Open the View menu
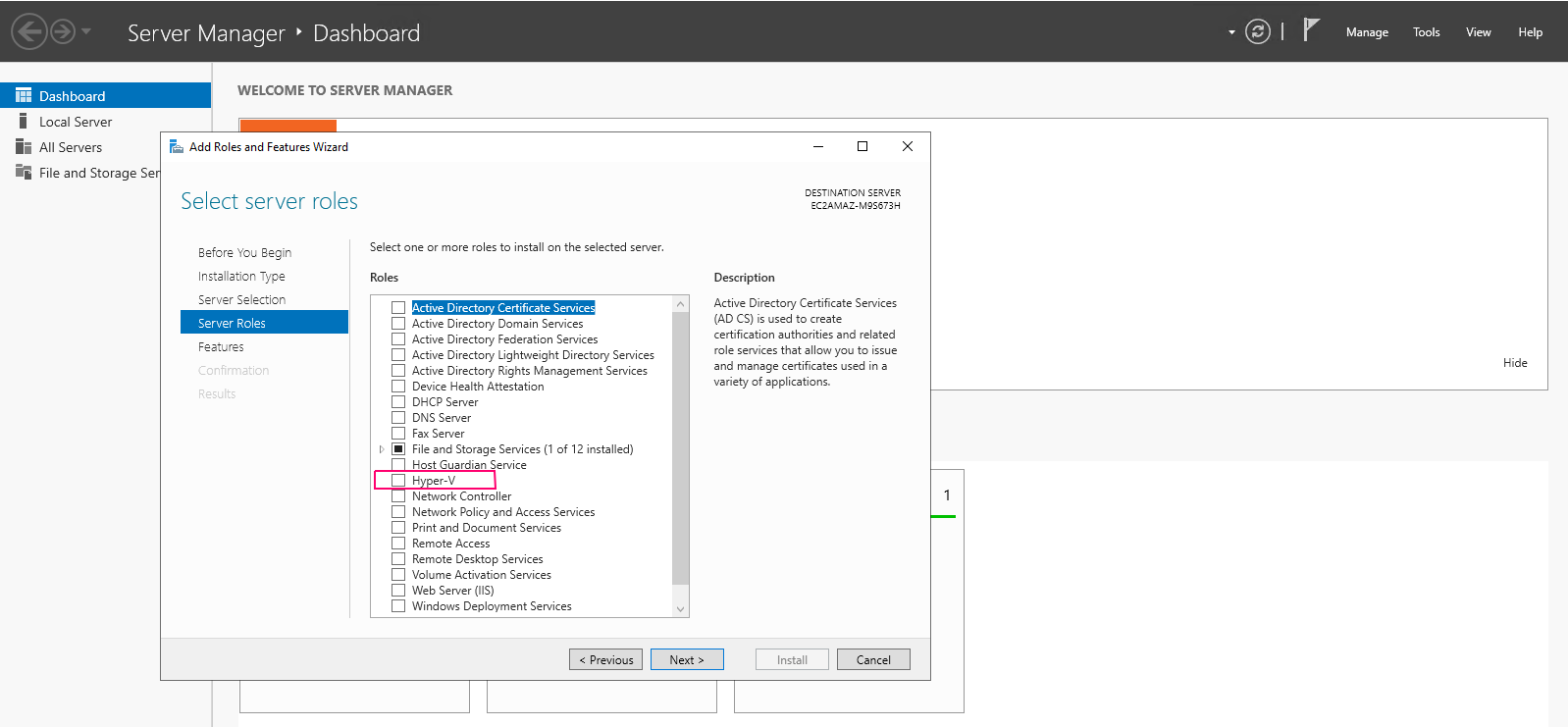1568x727 pixels. 1478,32
